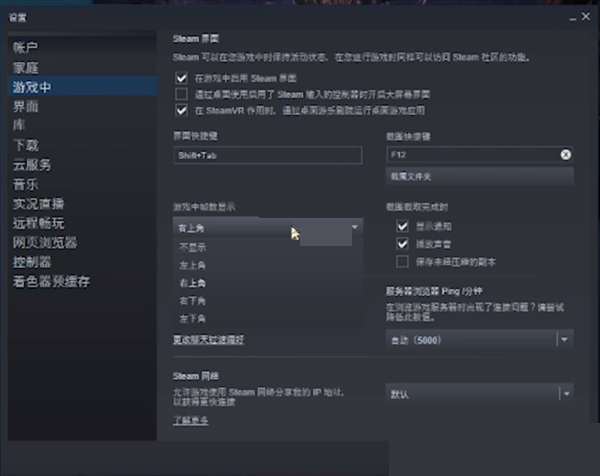This screenshot has width=600, height=476.
Task: Toggle Big Picture overlay with controller checkbox
Action: [181, 94]
